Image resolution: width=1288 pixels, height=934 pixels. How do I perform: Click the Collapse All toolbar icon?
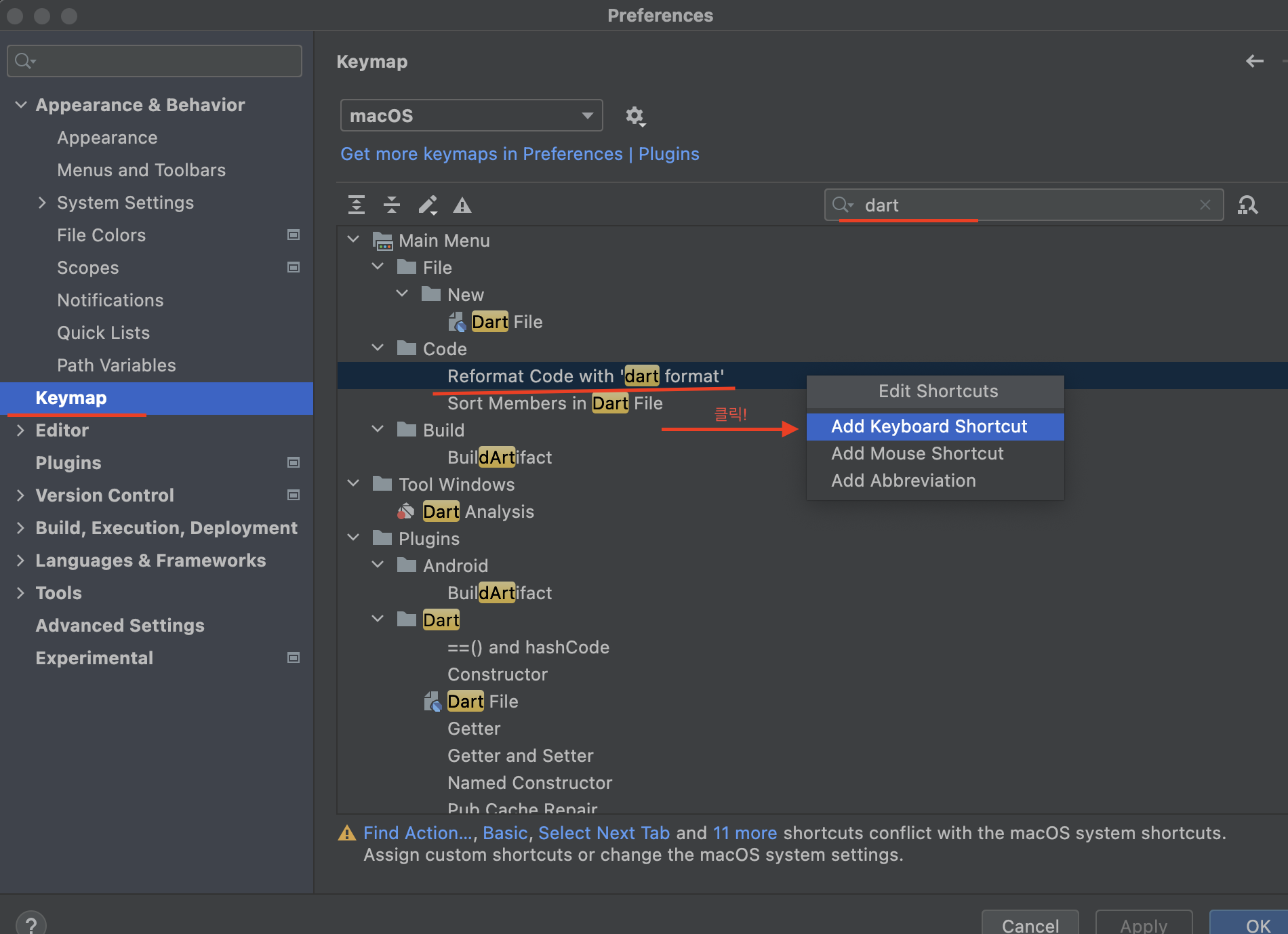(x=392, y=205)
